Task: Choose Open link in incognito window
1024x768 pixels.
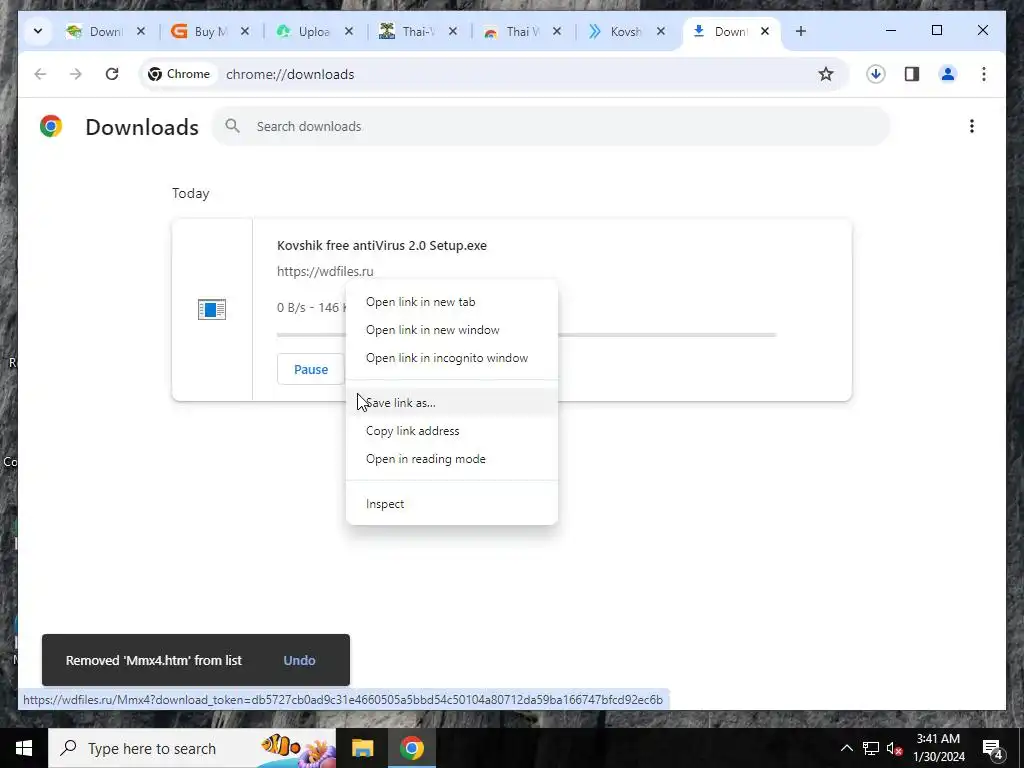Action: [452, 358]
